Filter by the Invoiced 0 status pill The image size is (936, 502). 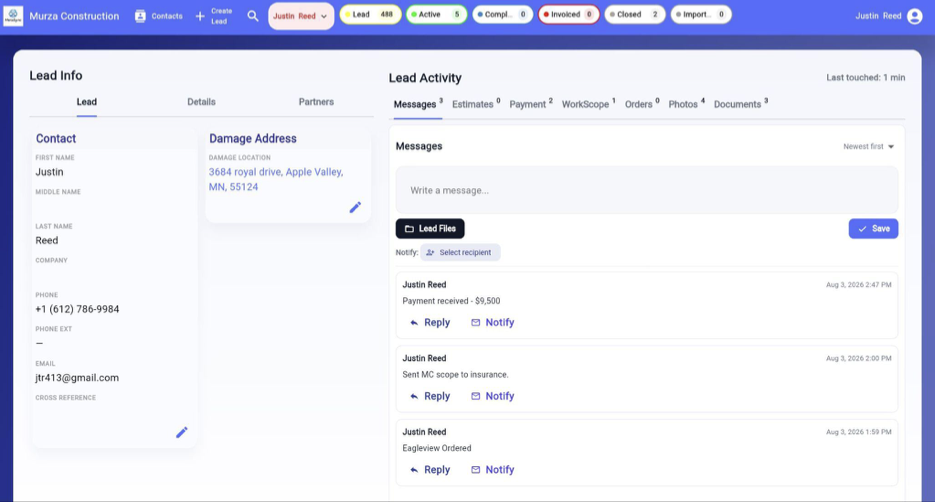pyautogui.click(x=569, y=14)
